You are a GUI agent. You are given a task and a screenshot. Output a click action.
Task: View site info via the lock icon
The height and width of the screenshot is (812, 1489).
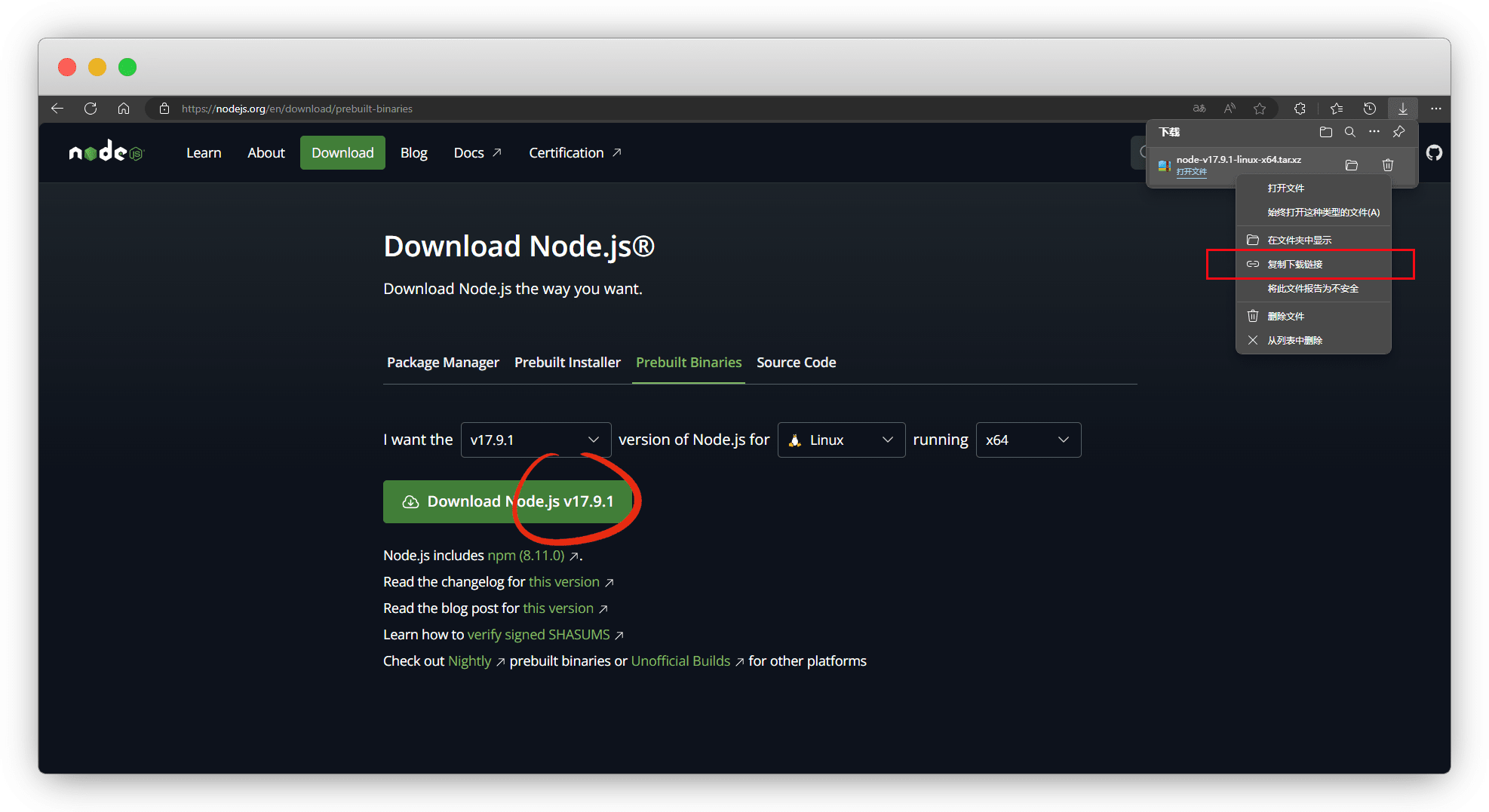[164, 109]
